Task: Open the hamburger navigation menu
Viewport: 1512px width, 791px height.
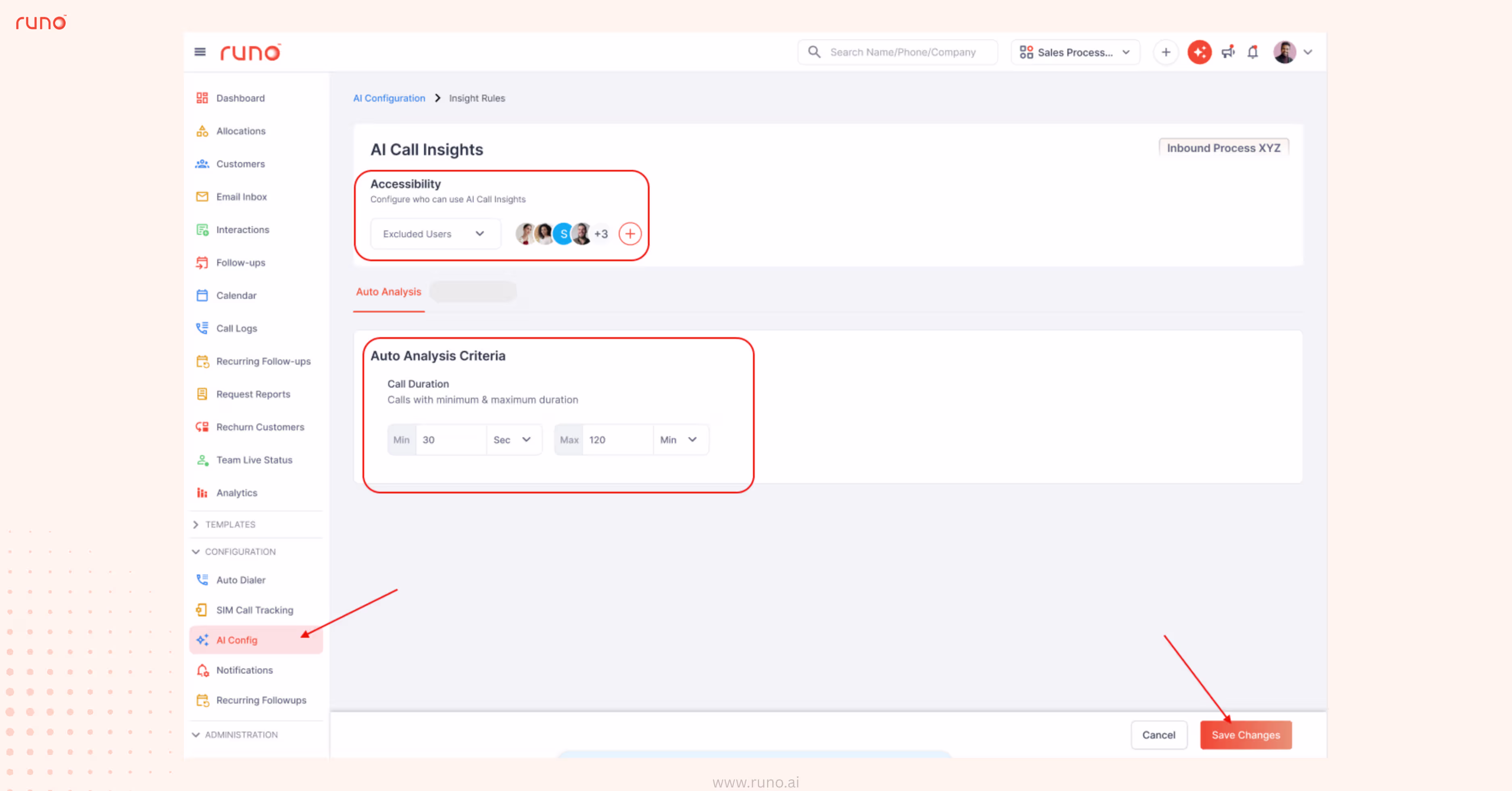Action: tap(200, 52)
